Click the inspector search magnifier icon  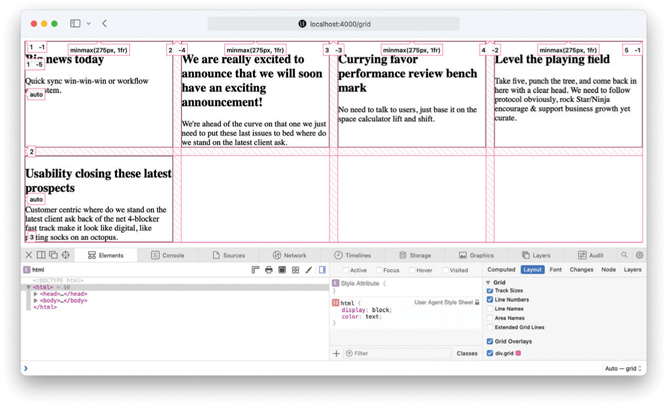pos(624,255)
